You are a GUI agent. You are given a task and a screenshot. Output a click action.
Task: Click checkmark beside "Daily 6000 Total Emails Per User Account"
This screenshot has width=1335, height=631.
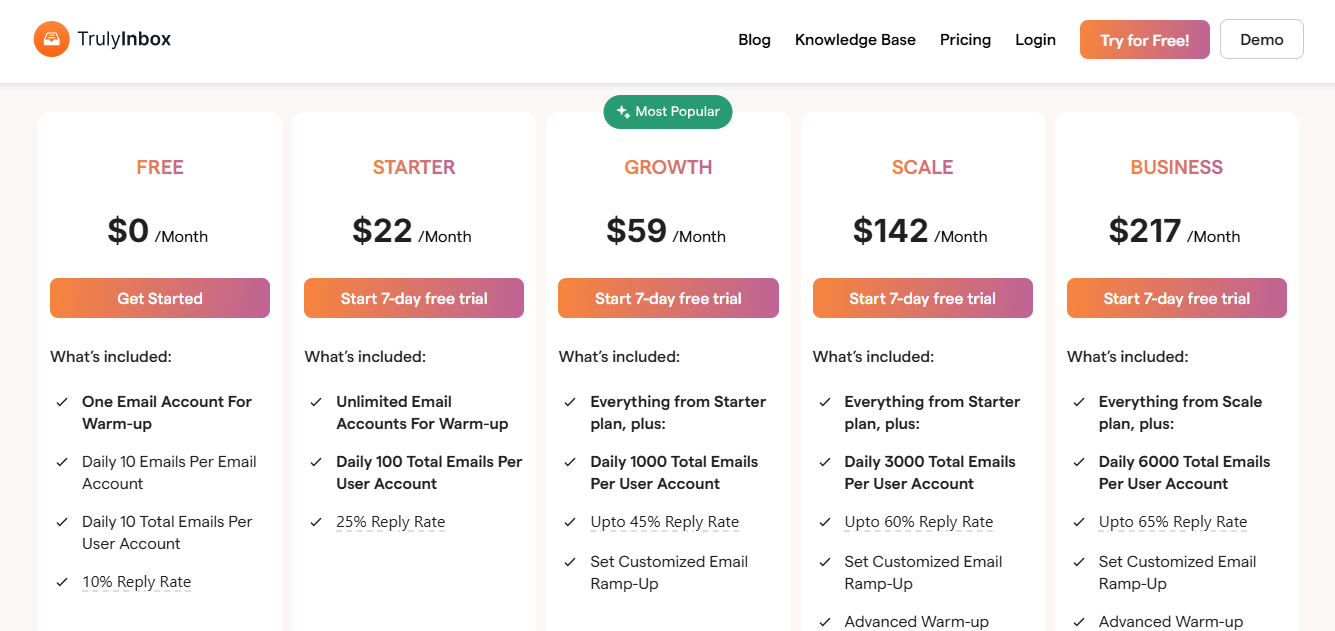point(1077,462)
